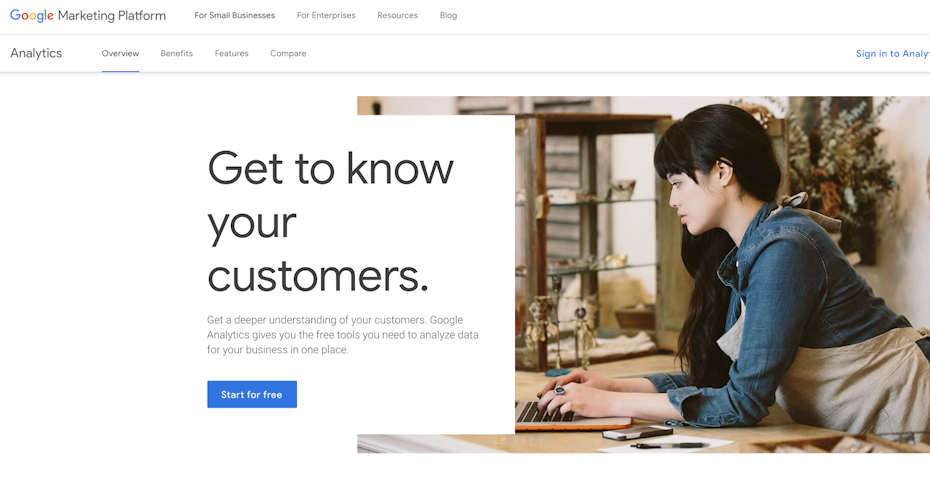
Task: Open the Marketing Platform home link
Action: point(112,15)
